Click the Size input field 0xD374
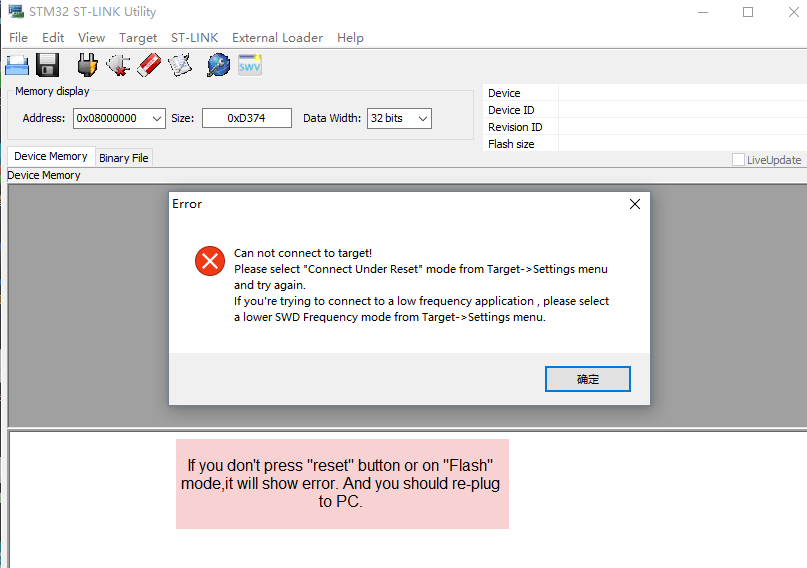Screen dimensions: 807x568 247,118
